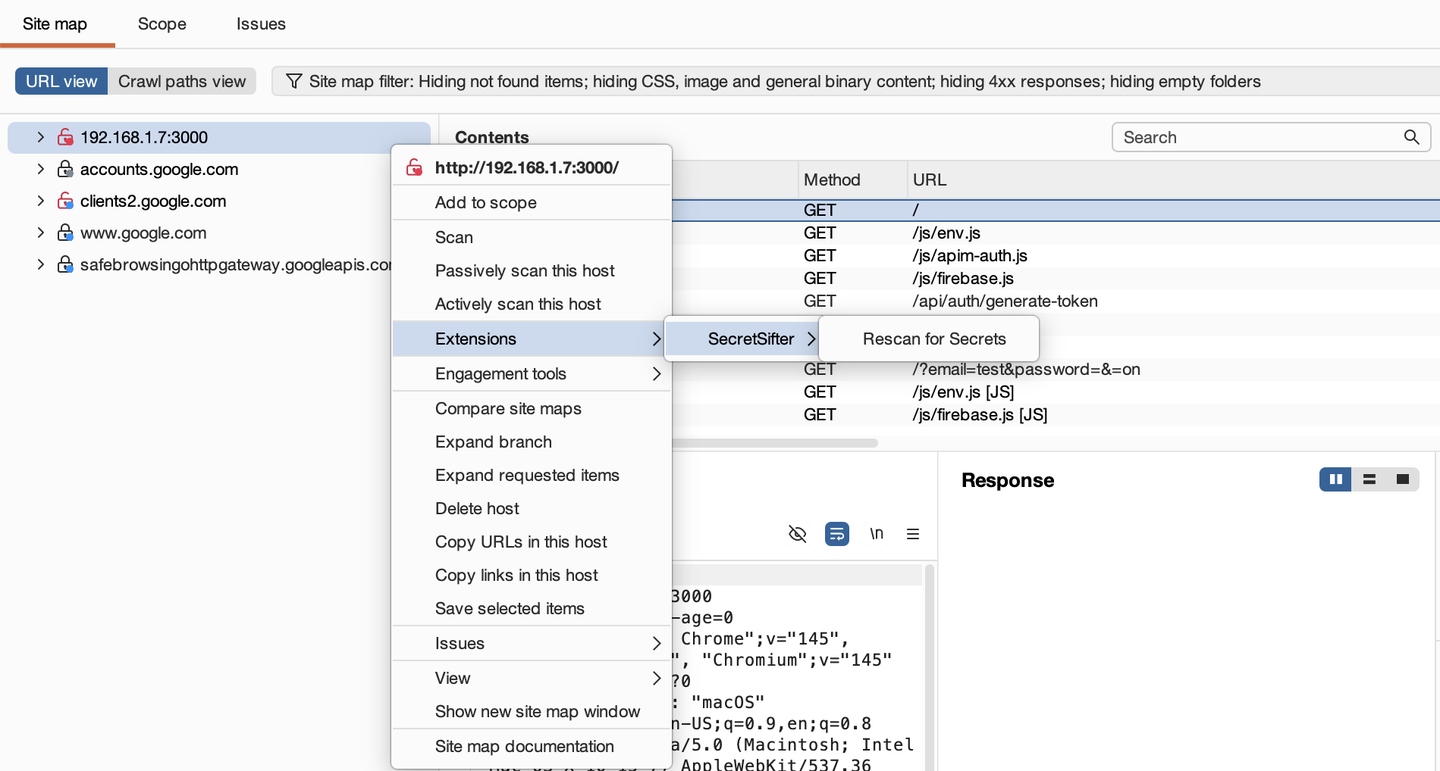
Task: Select the root / GET row
Action: coord(1055,210)
